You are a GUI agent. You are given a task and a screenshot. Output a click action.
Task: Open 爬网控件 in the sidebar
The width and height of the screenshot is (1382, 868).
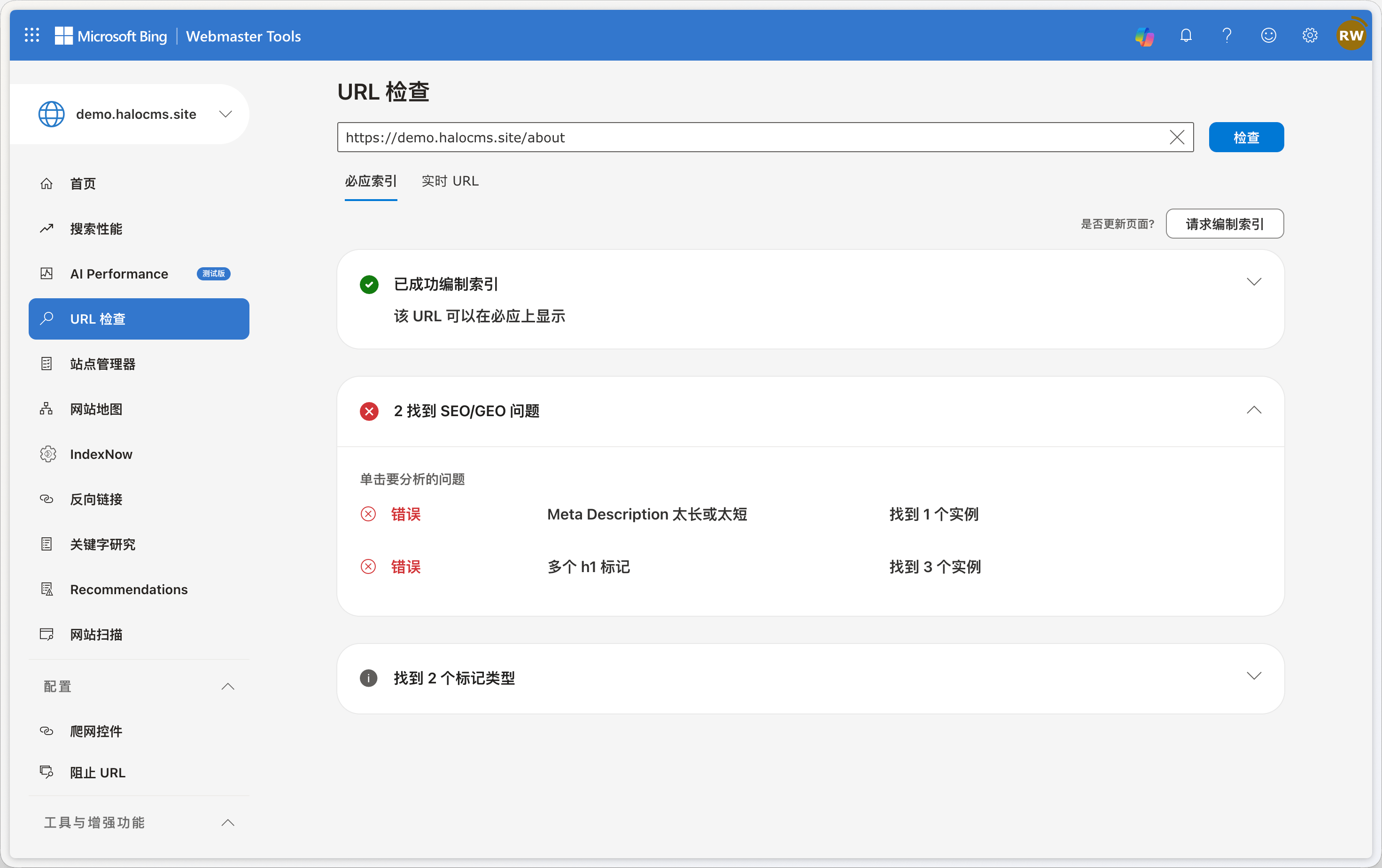[139, 731]
